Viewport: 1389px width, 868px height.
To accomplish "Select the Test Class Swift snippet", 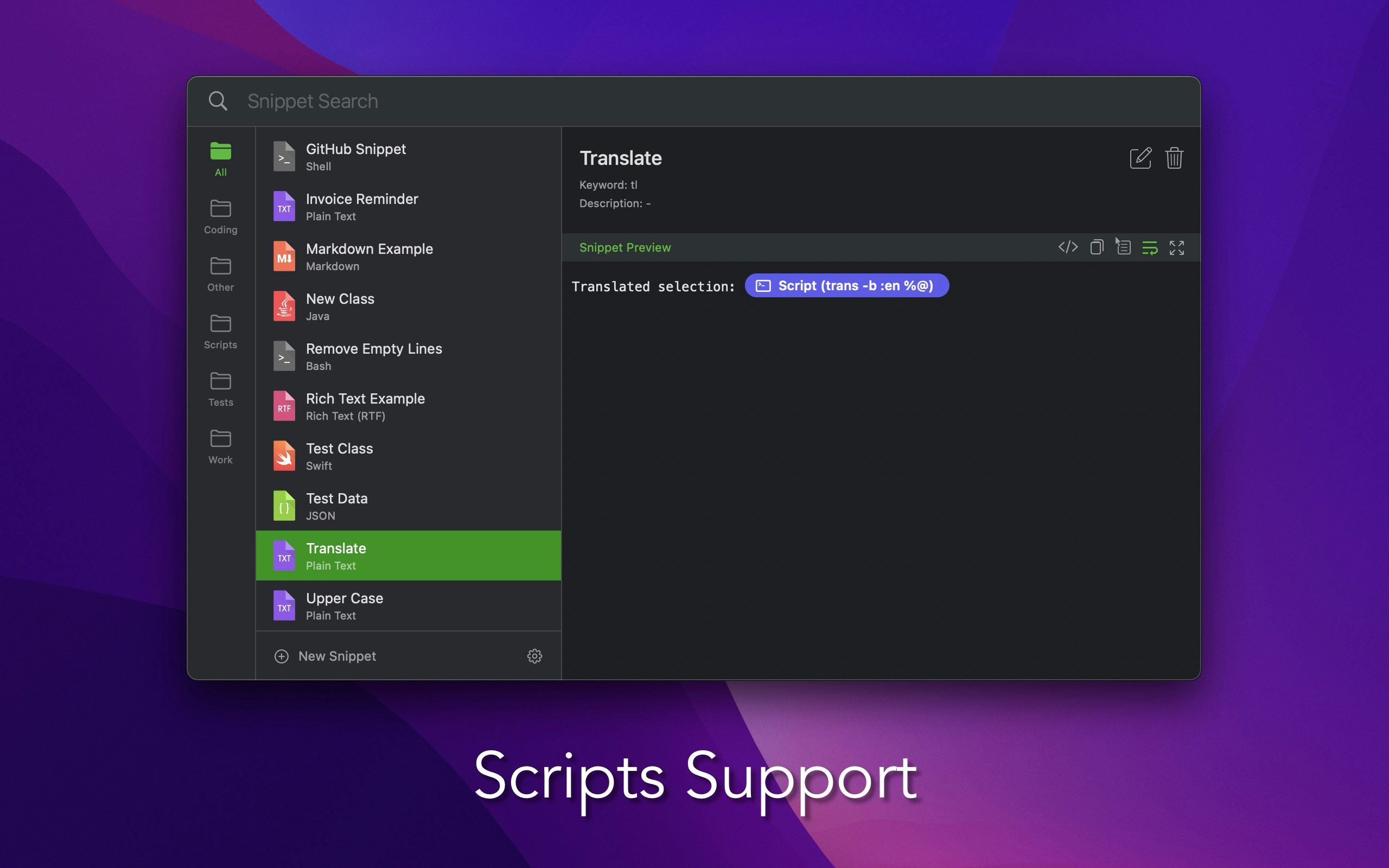I will pyautogui.click(x=408, y=456).
